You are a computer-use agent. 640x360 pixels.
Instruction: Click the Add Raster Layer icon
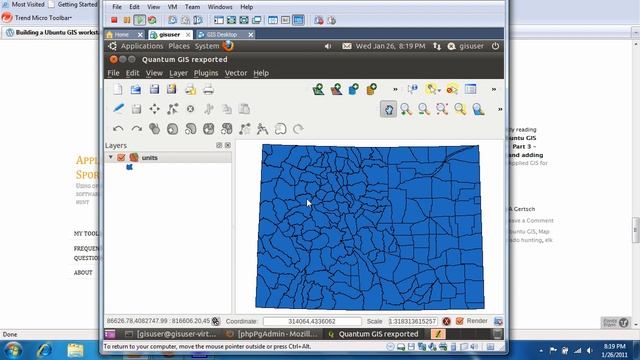point(336,89)
